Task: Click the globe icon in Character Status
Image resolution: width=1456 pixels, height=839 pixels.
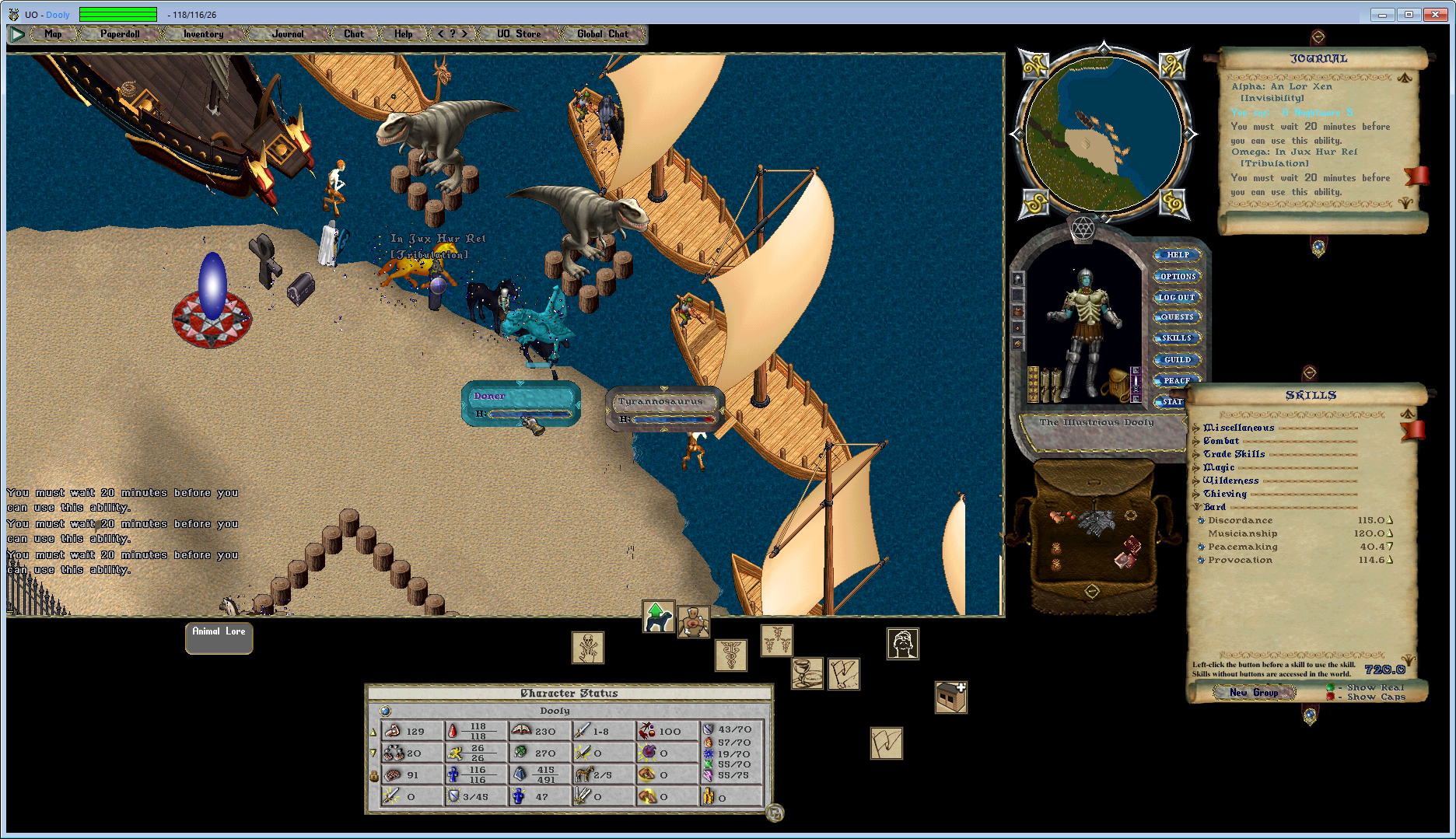Action: tap(385, 711)
